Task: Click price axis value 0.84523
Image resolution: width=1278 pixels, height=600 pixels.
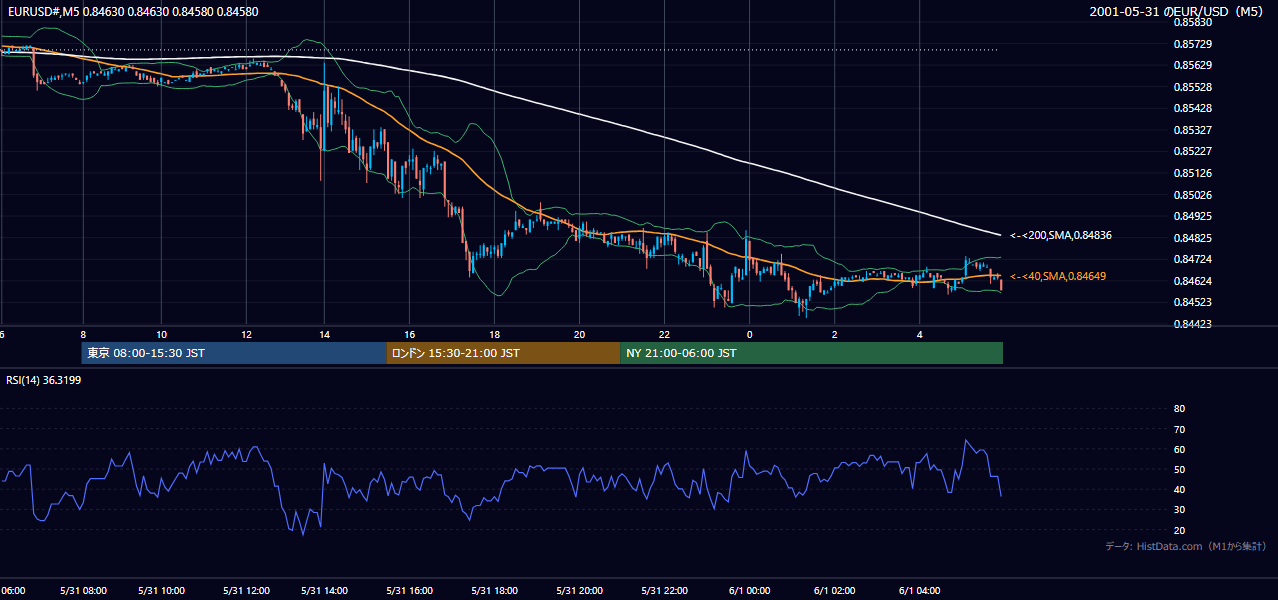Action: tap(1192, 302)
